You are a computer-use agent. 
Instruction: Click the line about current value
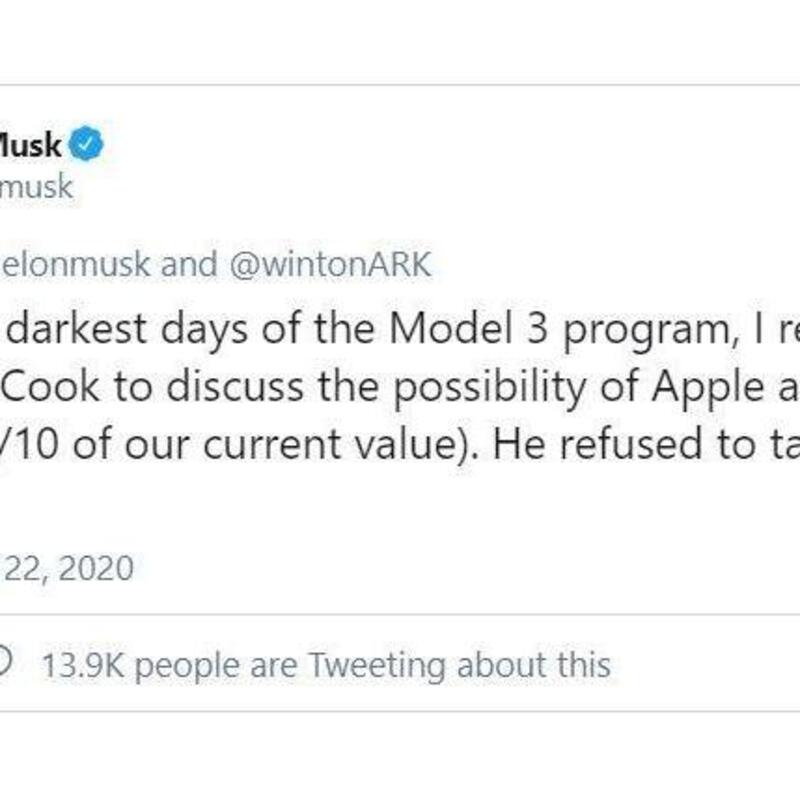[x=400, y=444]
